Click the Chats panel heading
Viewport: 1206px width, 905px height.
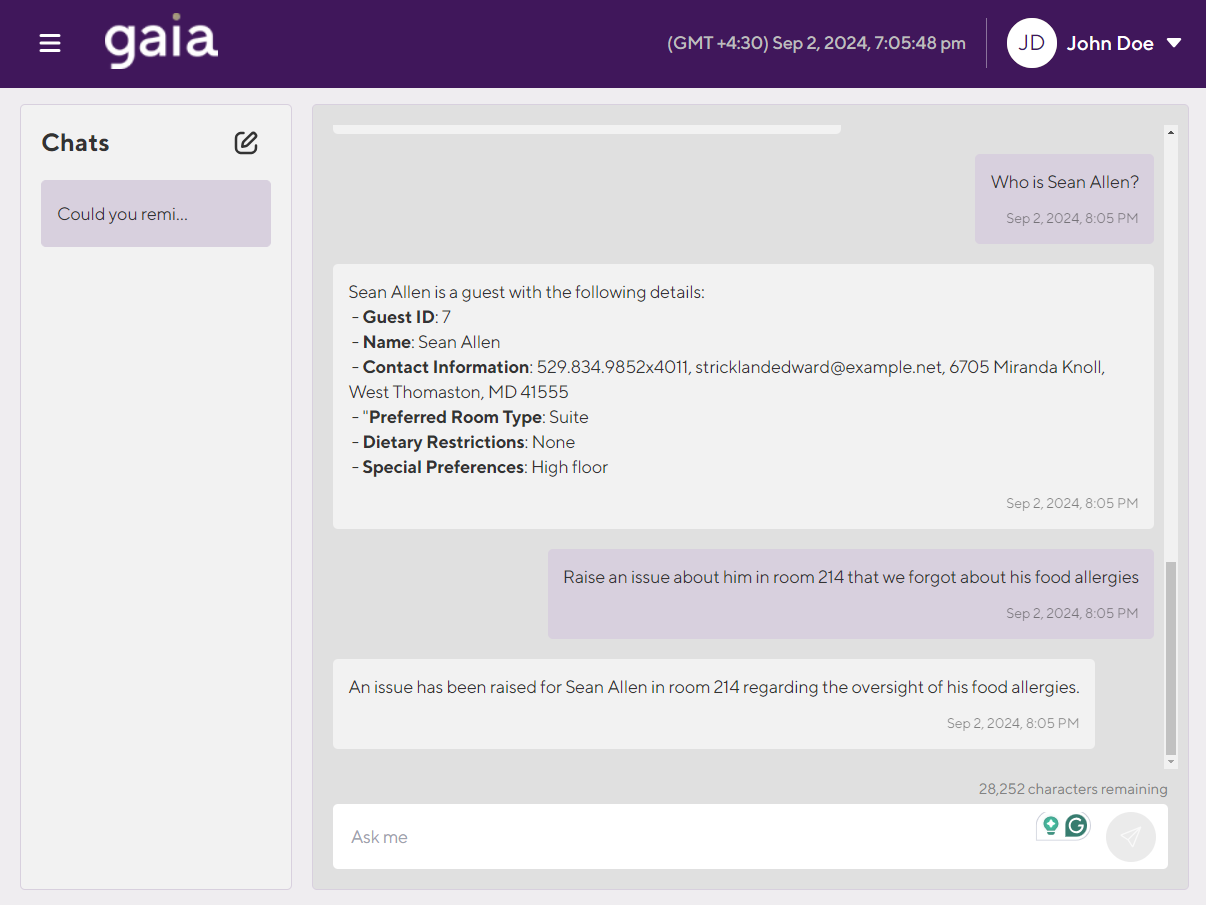tap(75, 142)
